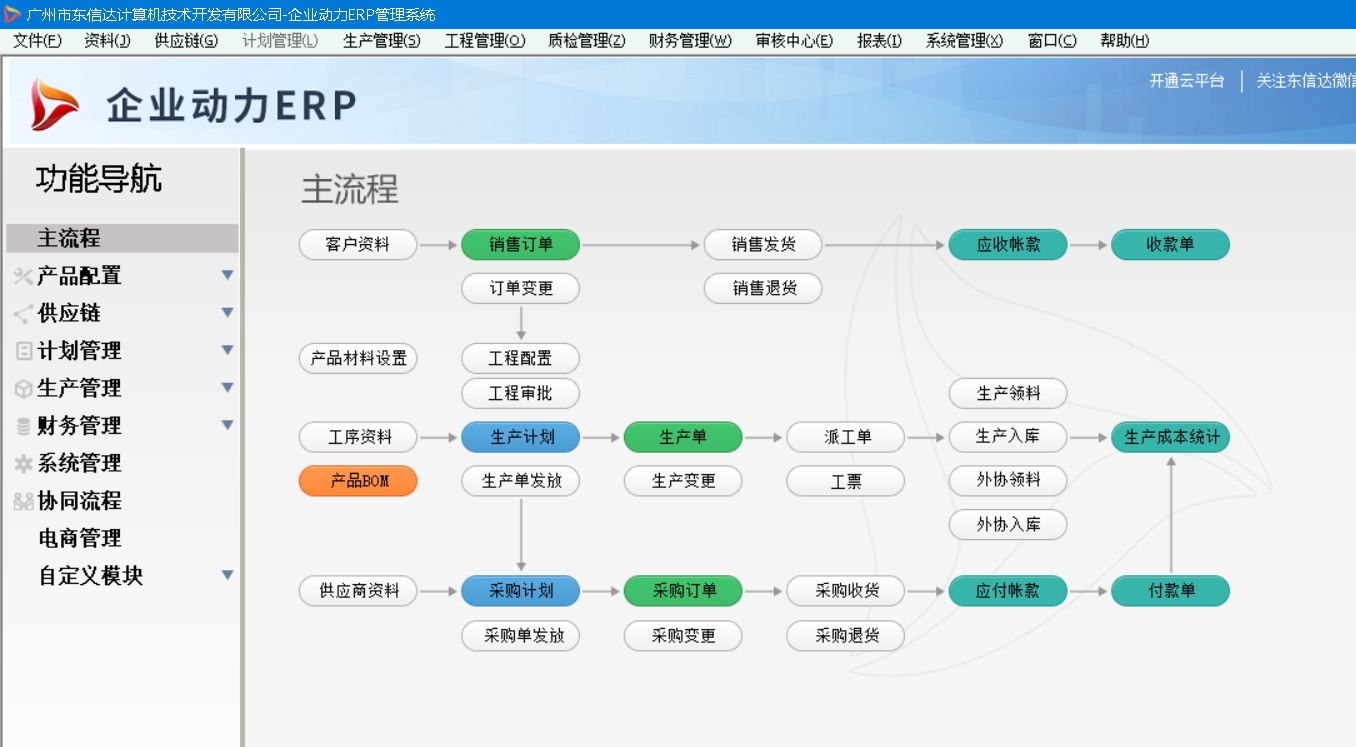This screenshot has height=747, width=1356.
Task: Click the 开通云平台 link
Action: click(x=1186, y=82)
